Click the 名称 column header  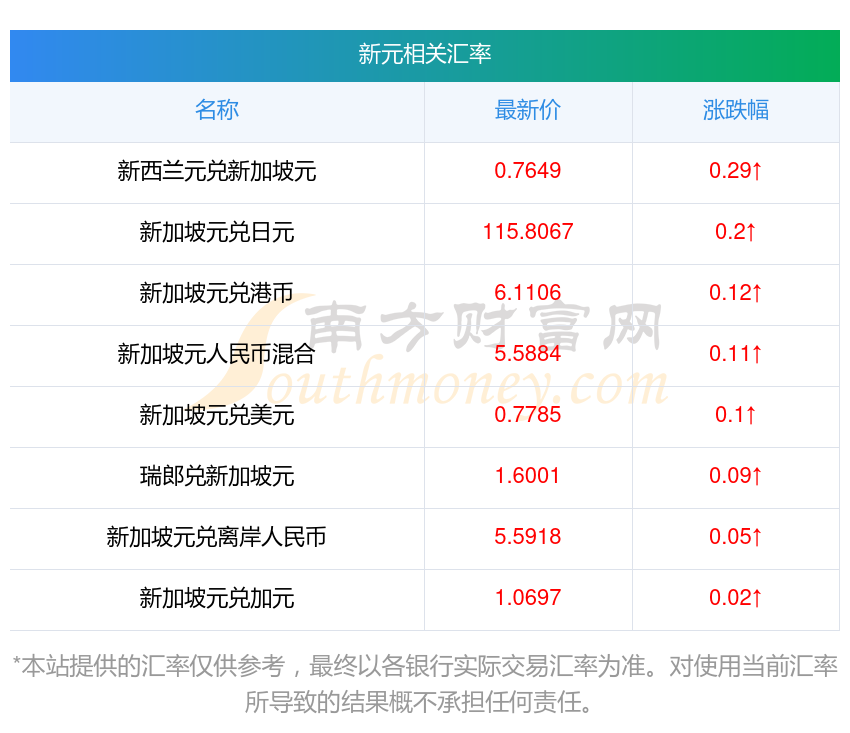pos(217,110)
